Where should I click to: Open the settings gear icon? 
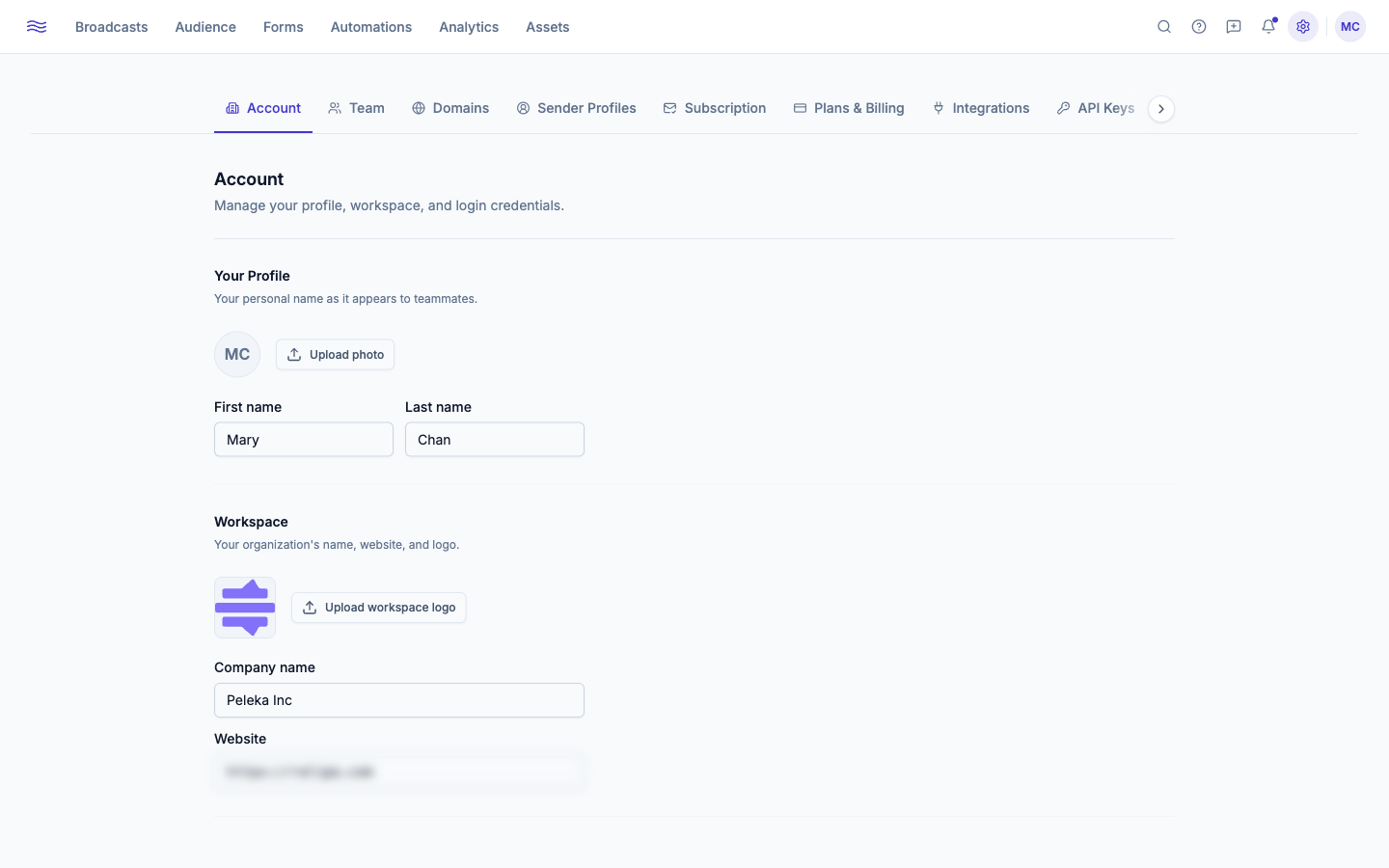pos(1303,27)
